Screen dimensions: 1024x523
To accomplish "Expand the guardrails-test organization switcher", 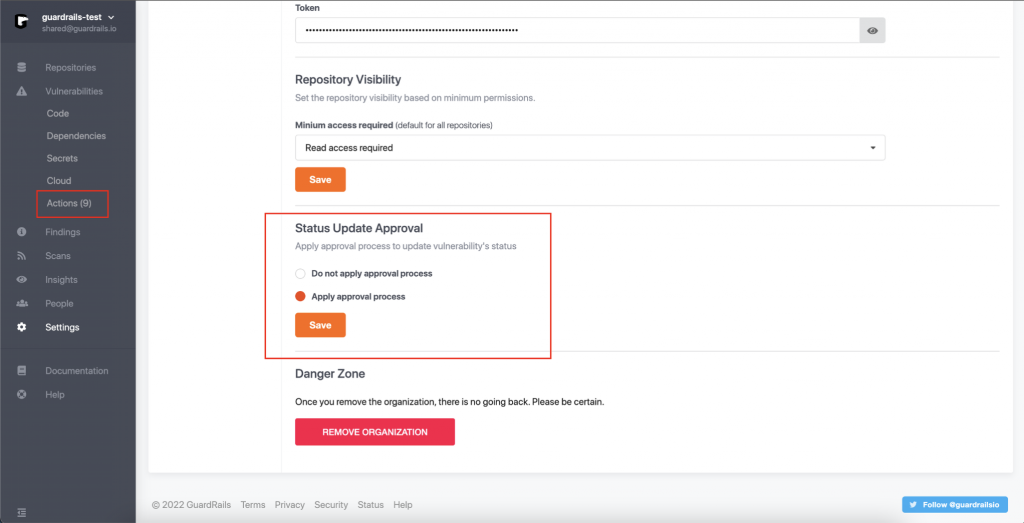I will point(110,18).
